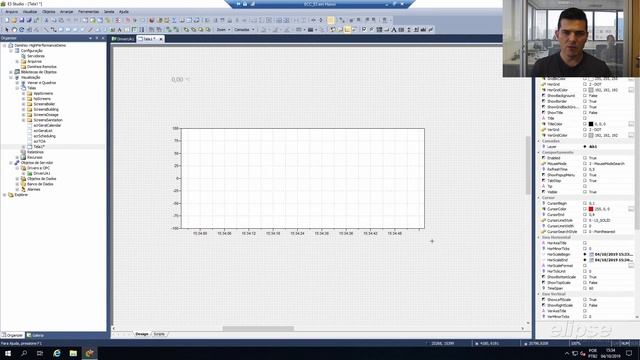Click the ScreenBoiler folder icon

(x=29, y=104)
